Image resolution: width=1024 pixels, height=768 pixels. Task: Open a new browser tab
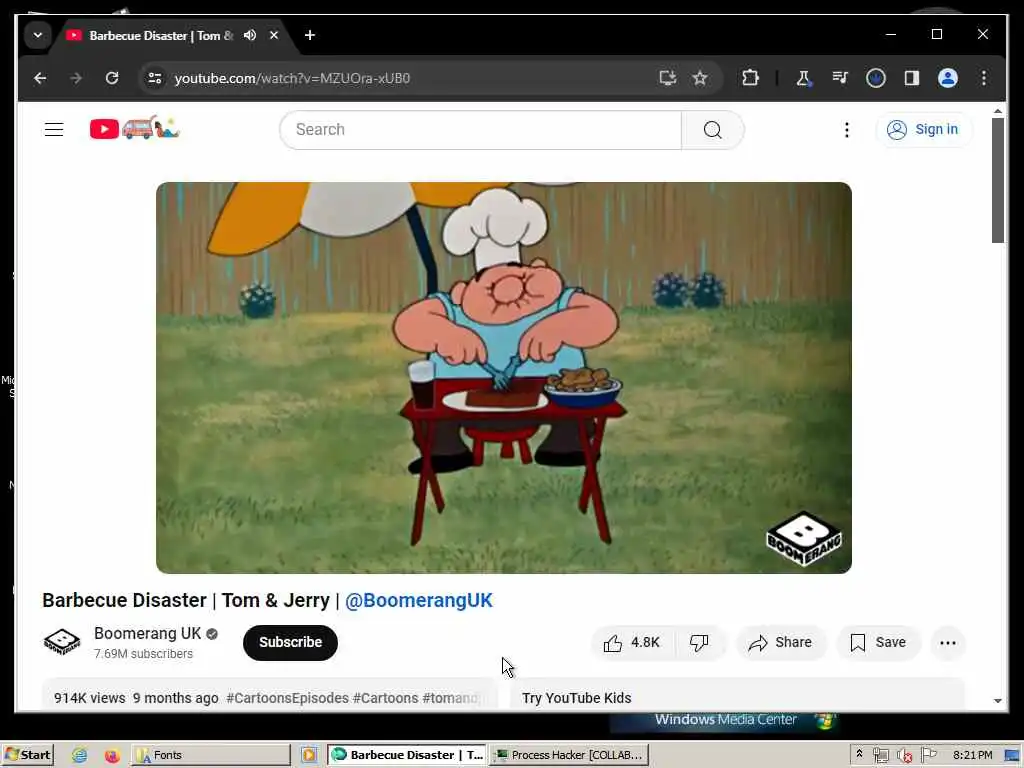pyautogui.click(x=310, y=35)
